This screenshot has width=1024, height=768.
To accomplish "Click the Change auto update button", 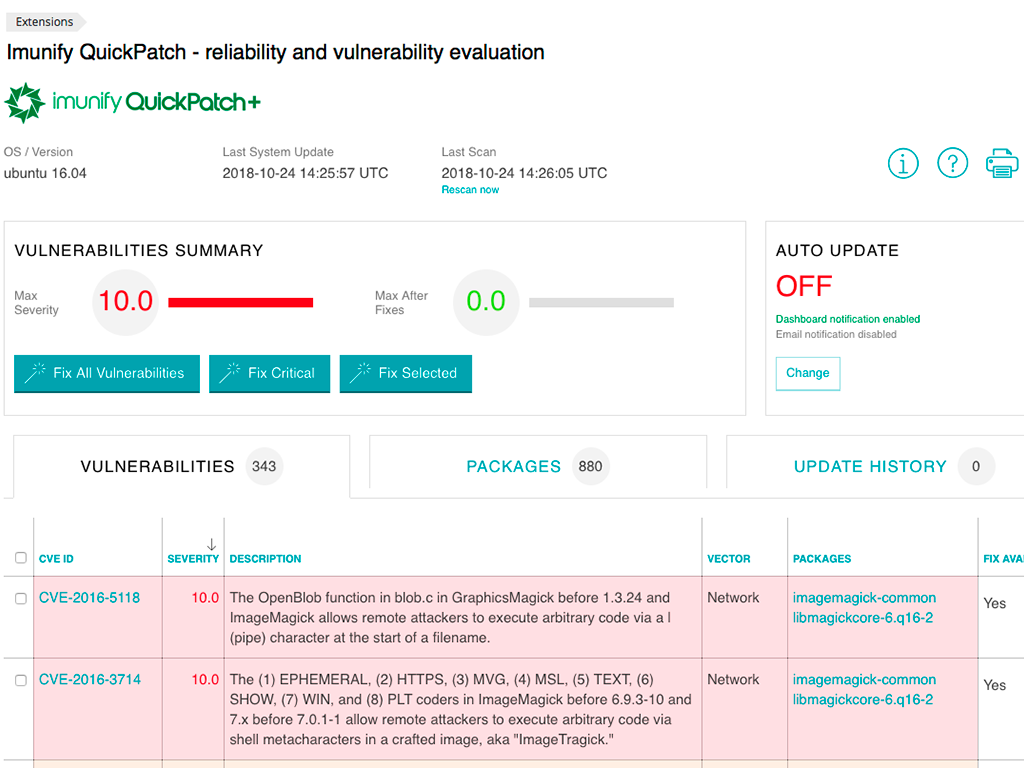I will tap(808, 374).
